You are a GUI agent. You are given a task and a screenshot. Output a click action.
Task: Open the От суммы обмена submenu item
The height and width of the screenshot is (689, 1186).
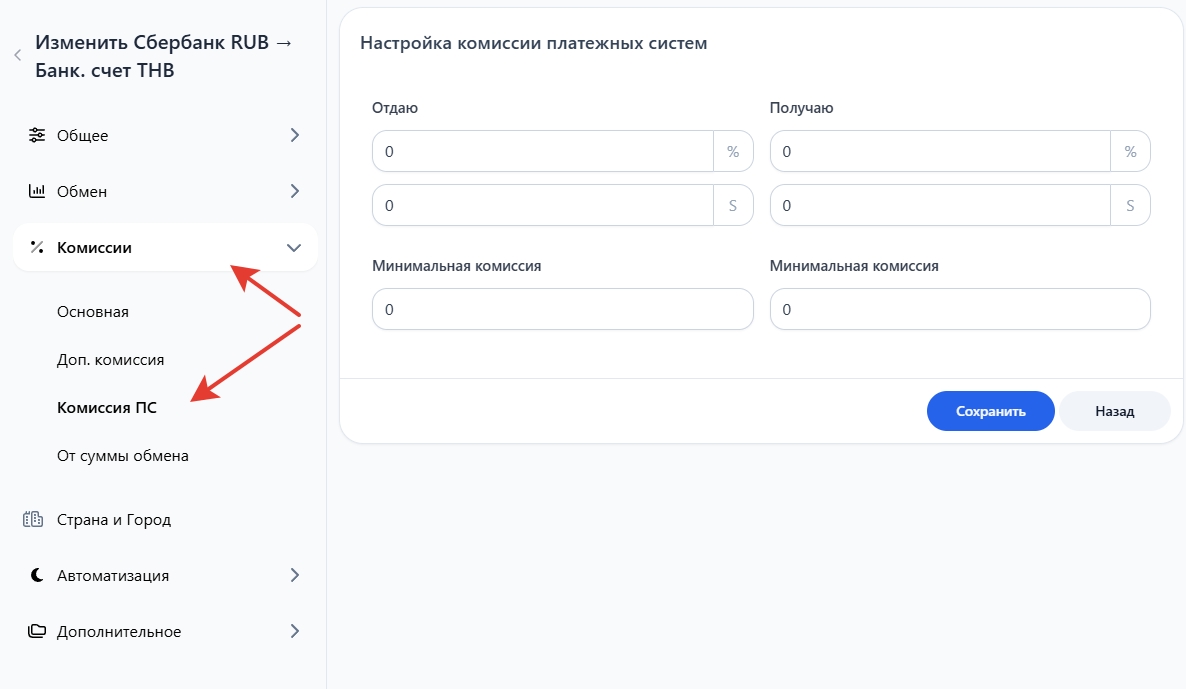click(123, 456)
